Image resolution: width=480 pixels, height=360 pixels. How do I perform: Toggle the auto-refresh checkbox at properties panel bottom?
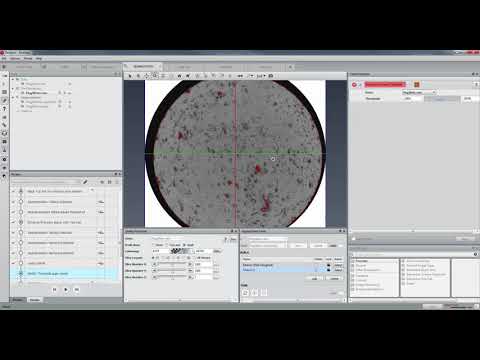point(354,239)
